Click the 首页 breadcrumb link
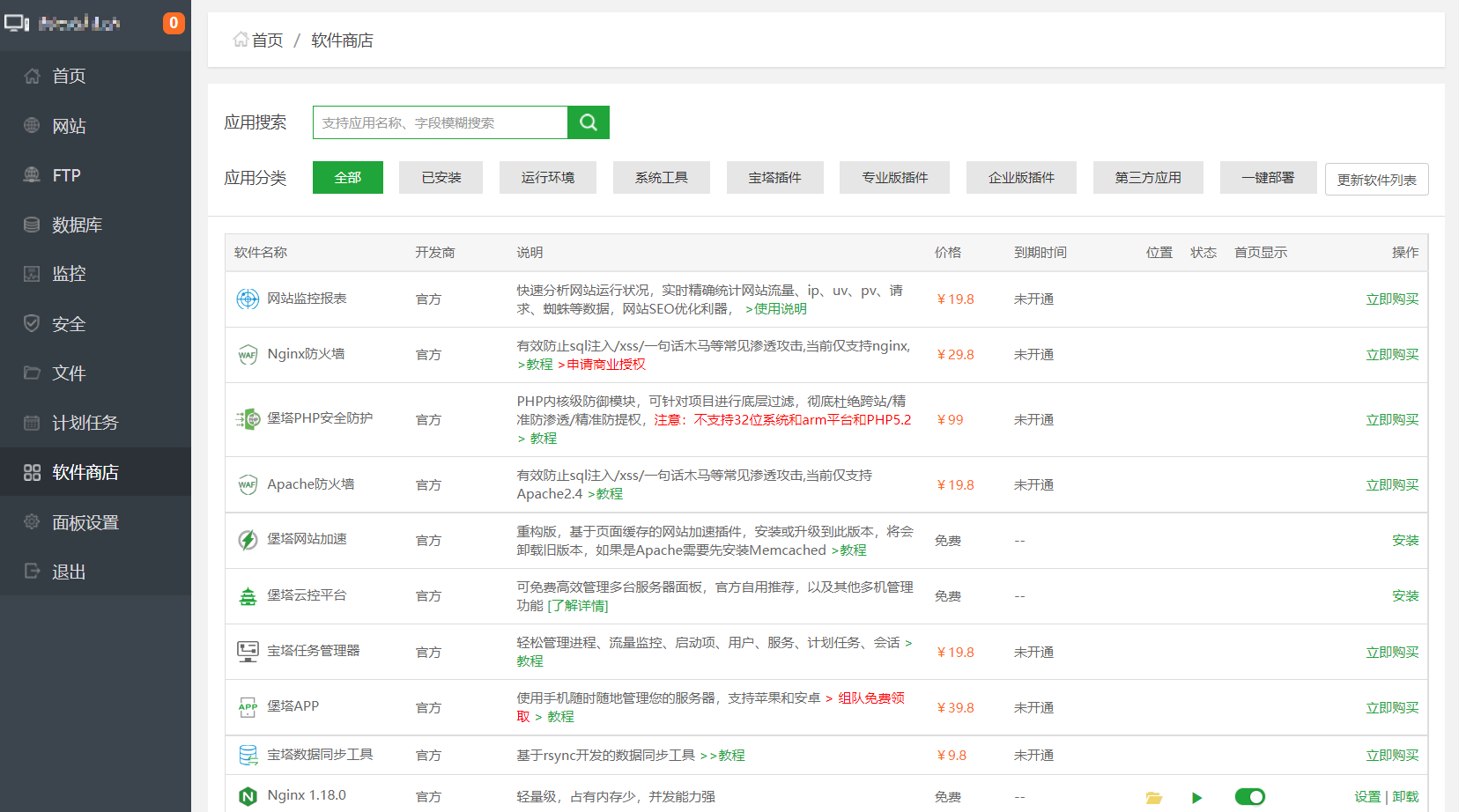Screen dimensions: 1459x812 pos(267,41)
